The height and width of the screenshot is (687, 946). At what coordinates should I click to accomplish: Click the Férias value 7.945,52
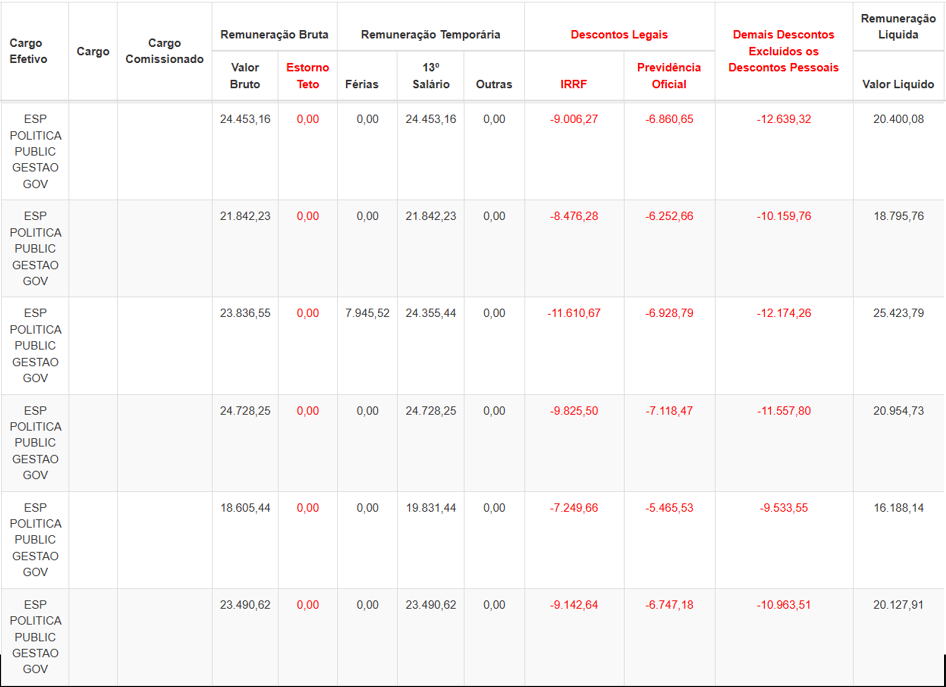point(367,313)
